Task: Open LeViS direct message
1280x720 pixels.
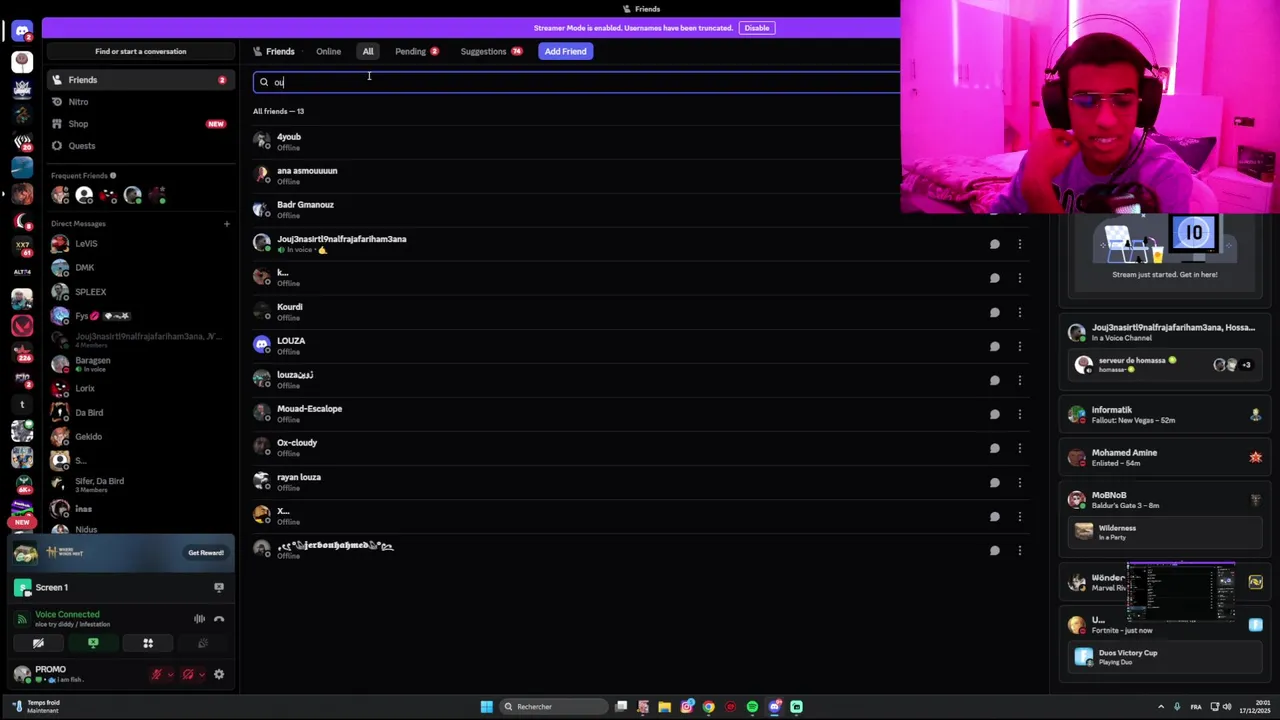Action: click(139, 244)
